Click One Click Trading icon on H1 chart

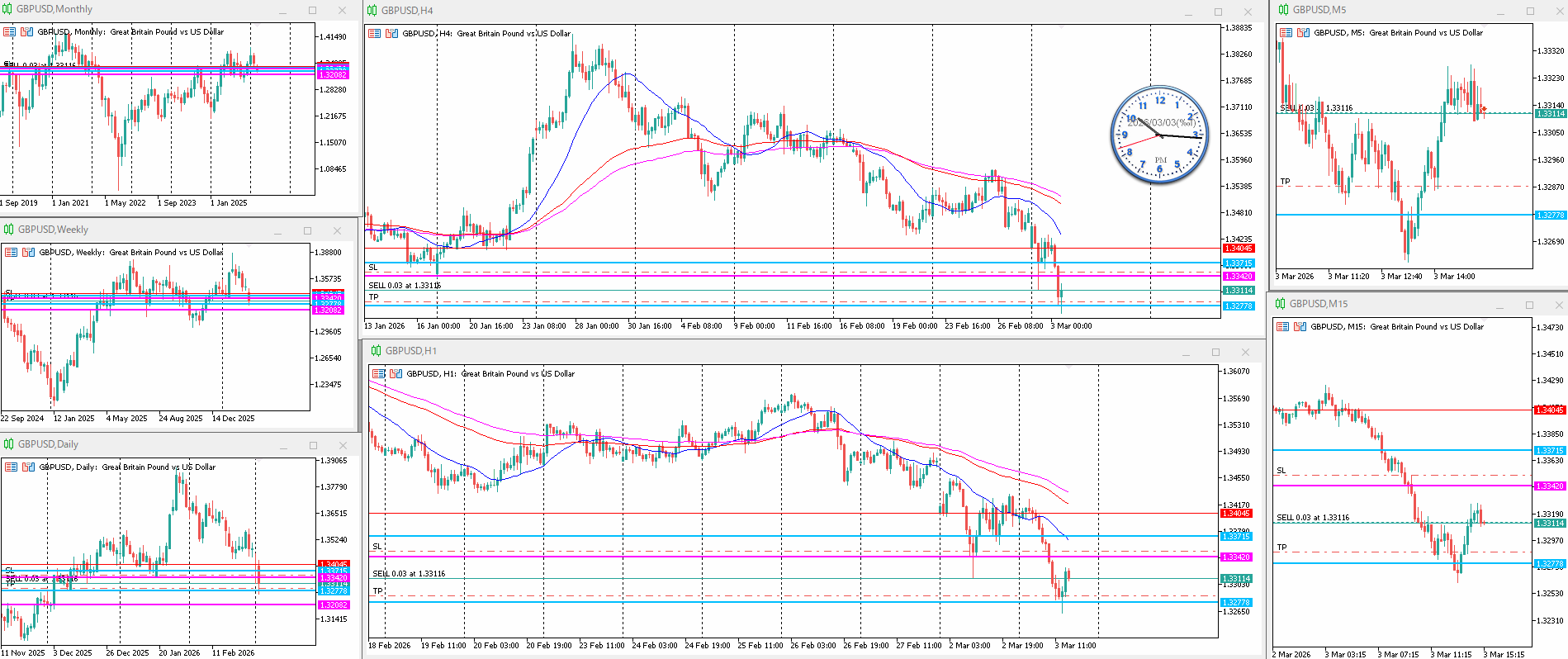point(378,374)
